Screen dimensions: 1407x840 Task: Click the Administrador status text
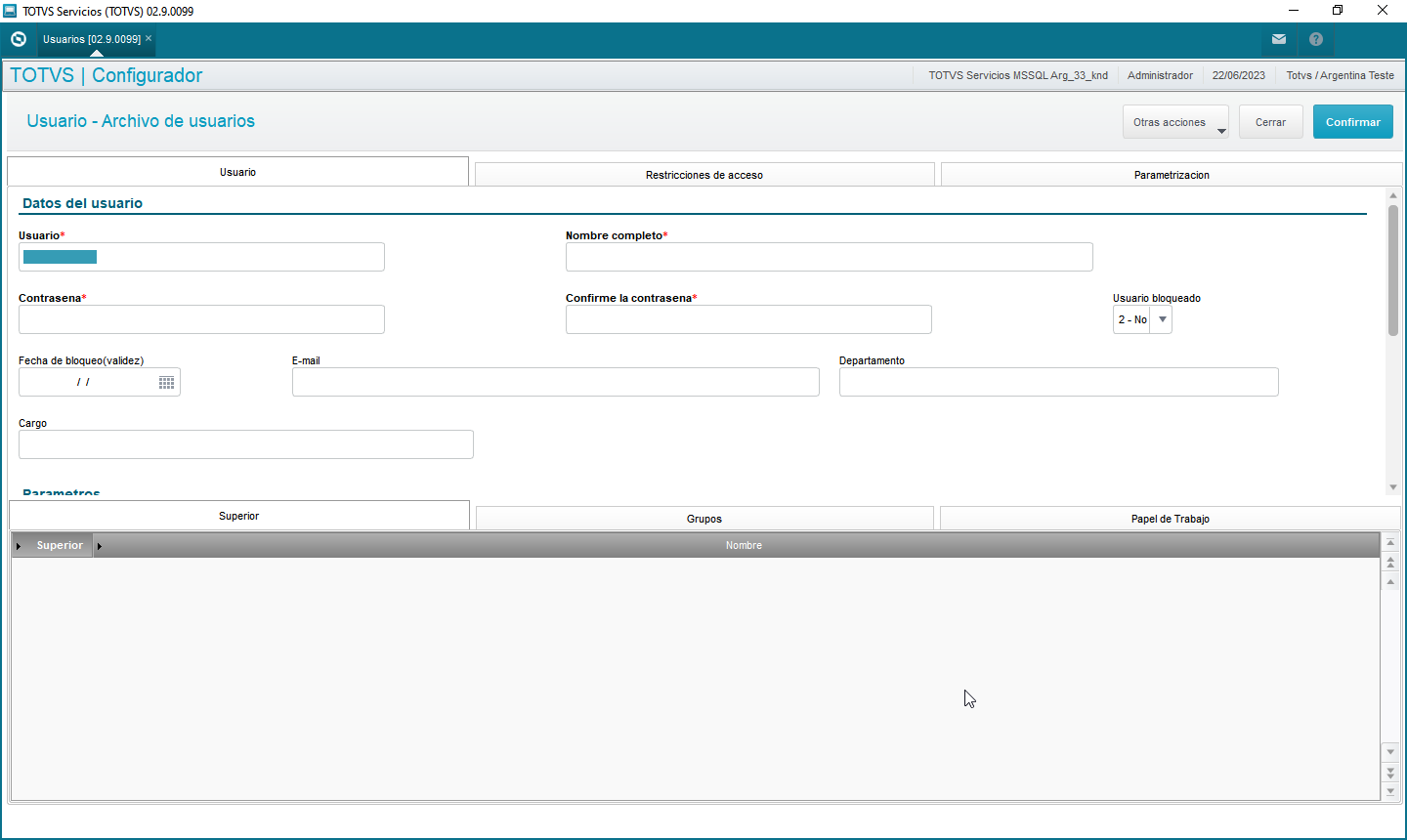coord(1160,75)
